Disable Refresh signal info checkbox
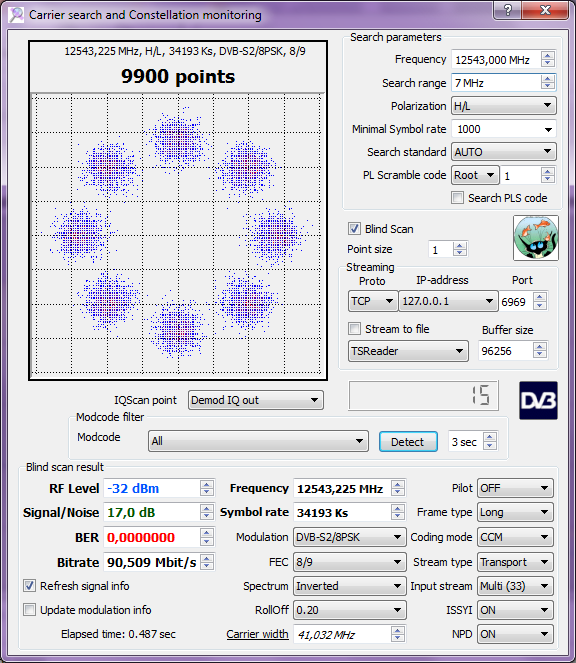The height and width of the screenshot is (663, 576). pos(29,586)
